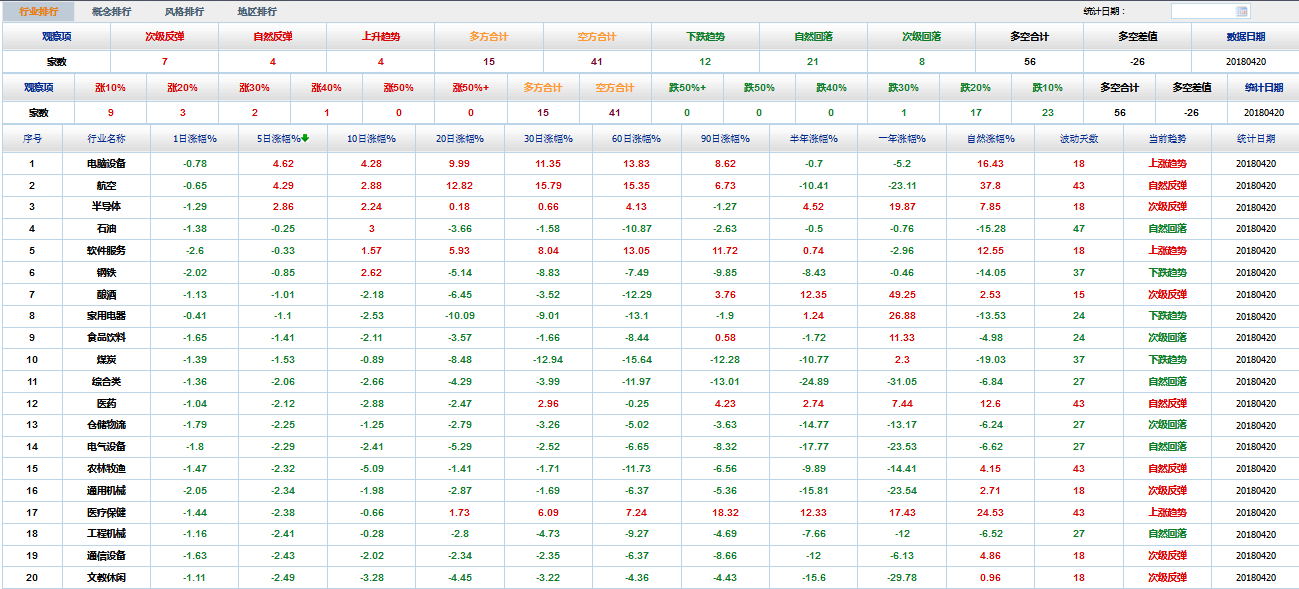Sort by the 序号 column header
This screenshot has width=1299, height=589.
click(32, 138)
